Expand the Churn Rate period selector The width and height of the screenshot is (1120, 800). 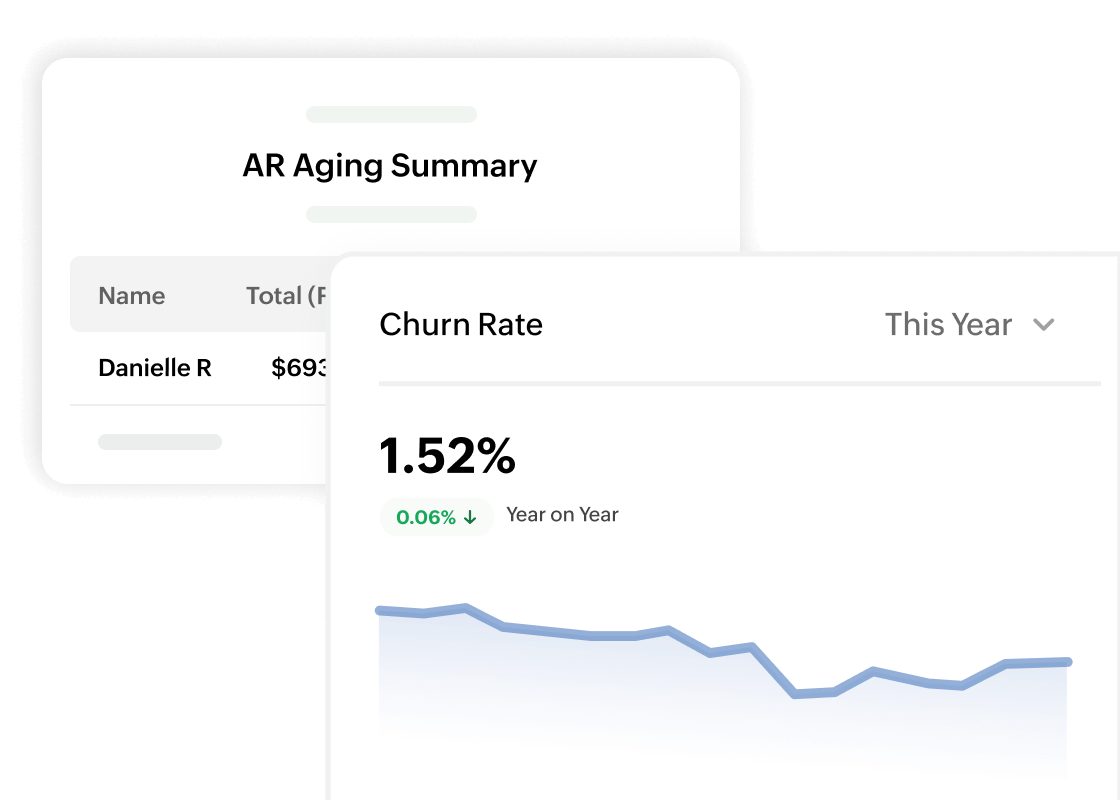click(970, 325)
